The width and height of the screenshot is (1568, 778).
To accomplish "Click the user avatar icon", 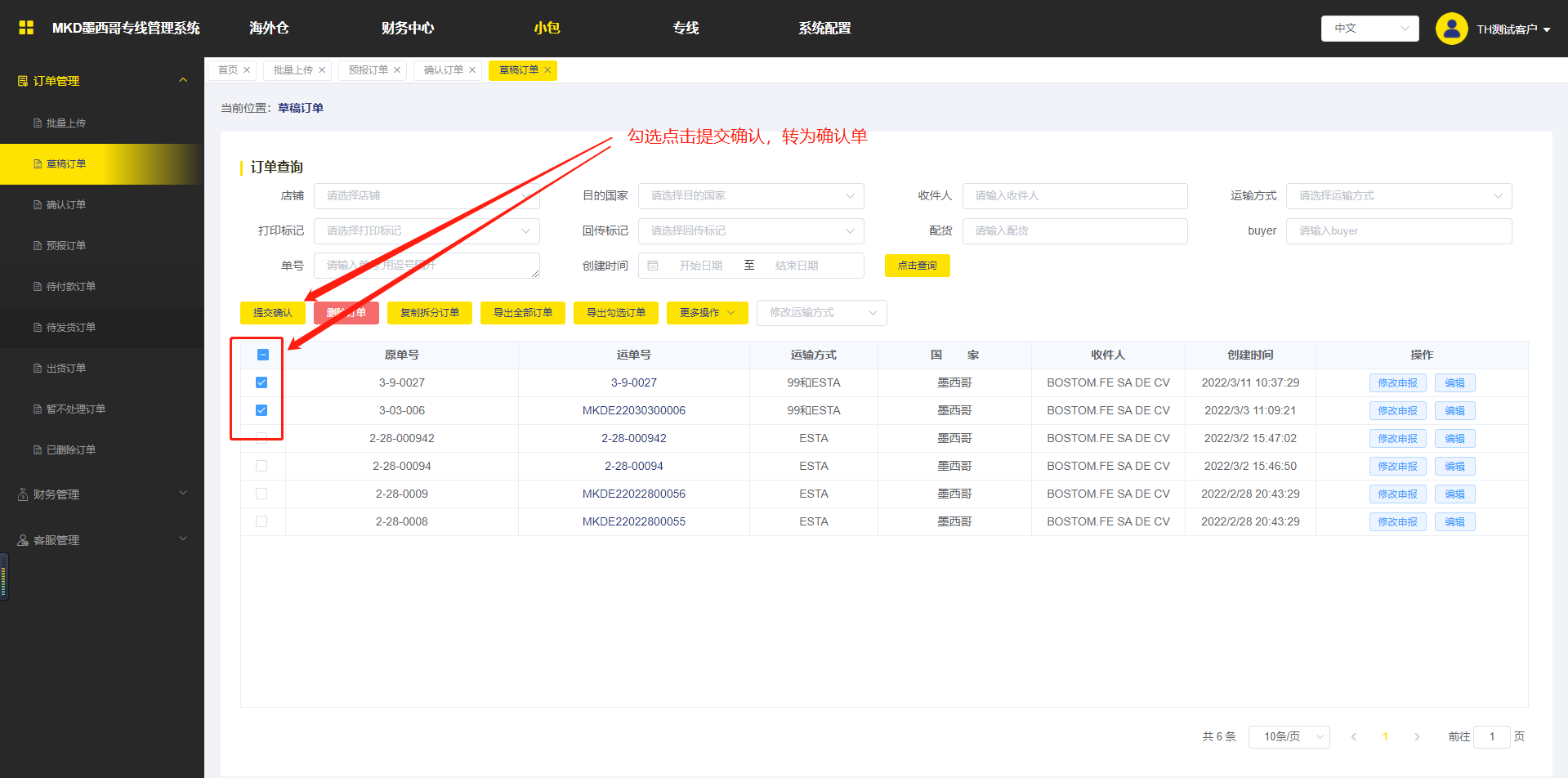I will pos(1451,29).
